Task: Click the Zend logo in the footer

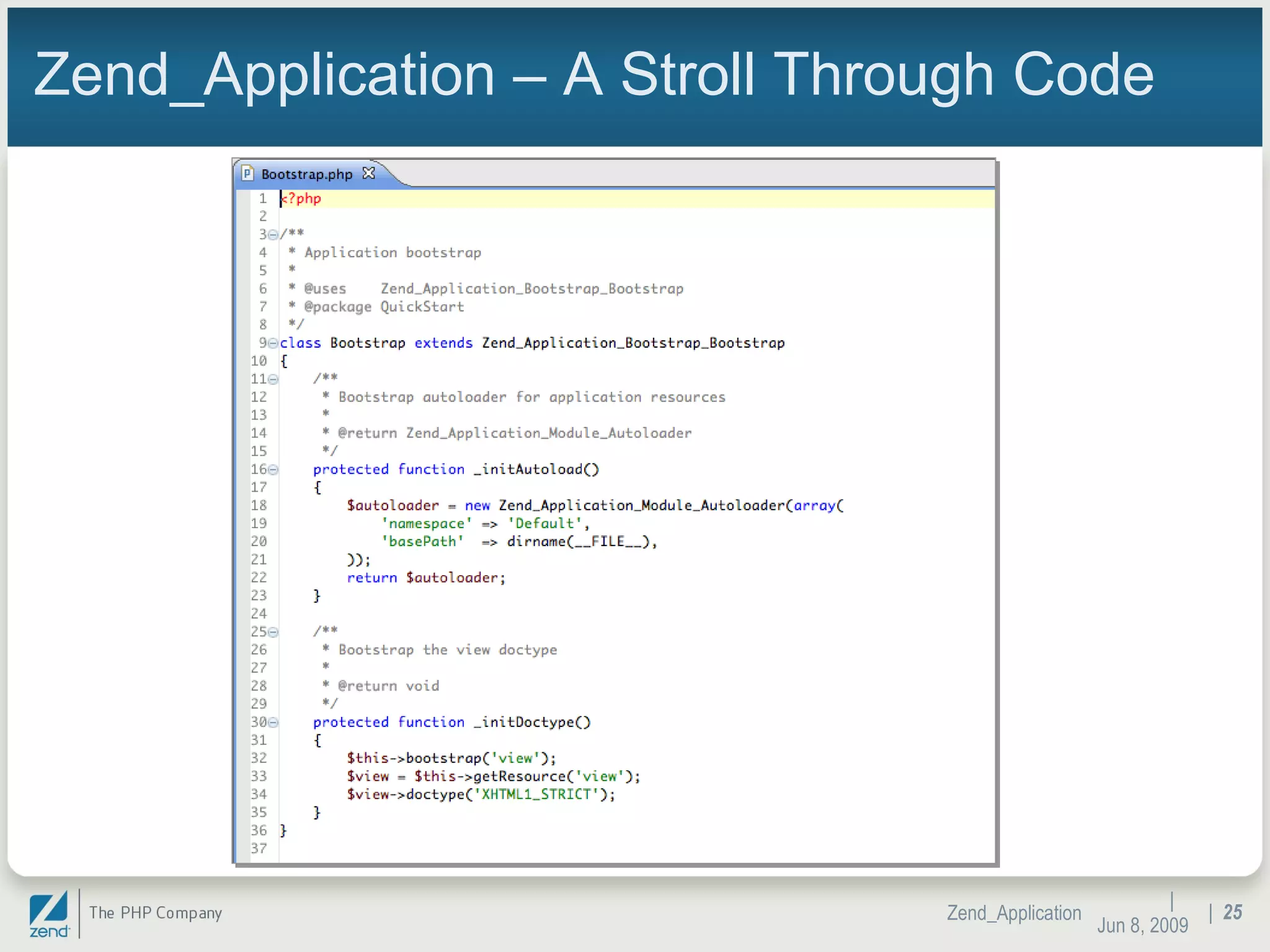Action: click(x=49, y=915)
